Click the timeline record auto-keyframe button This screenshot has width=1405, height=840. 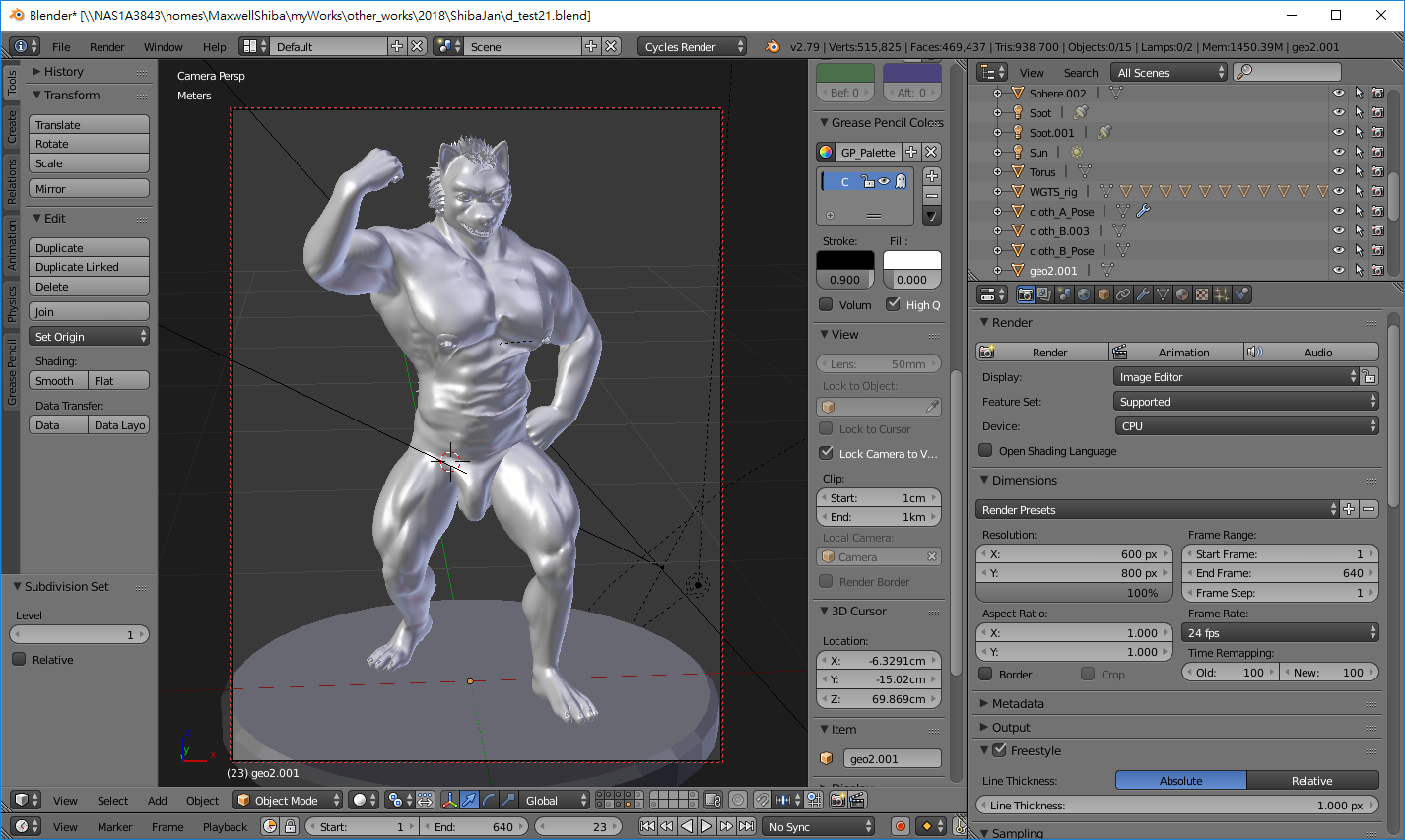900,826
